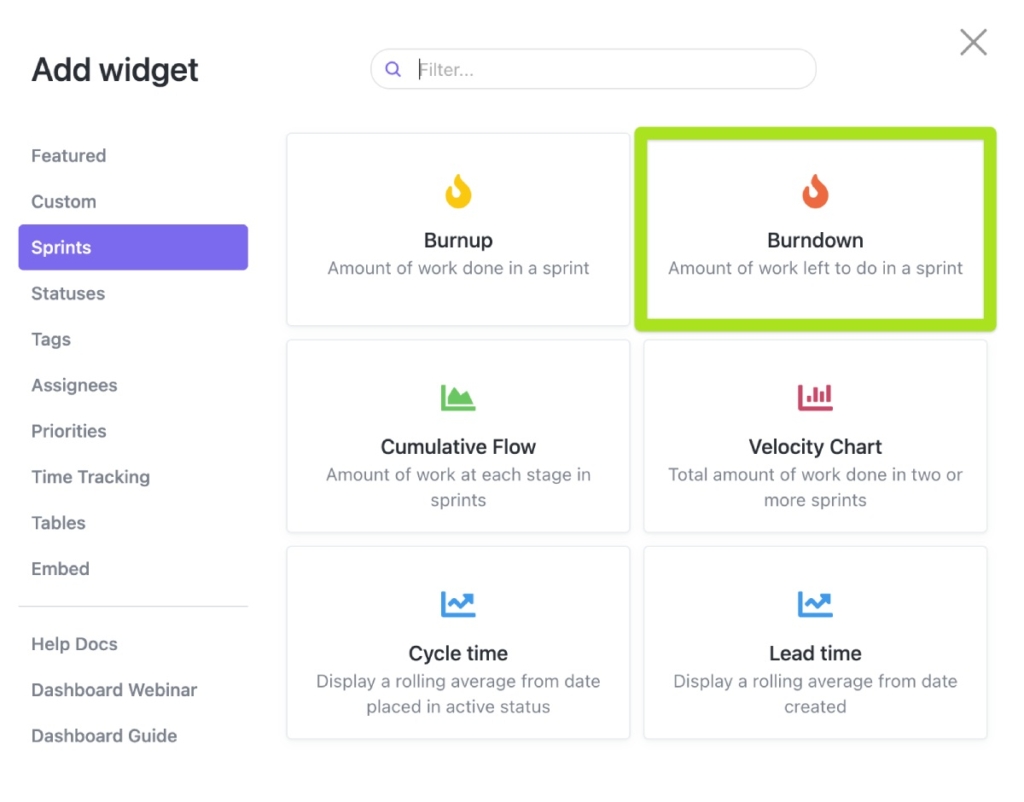Open the Time Tracking category
The height and width of the screenshot is (802, 1024).
pyautogui.click(x=90, y=478)
